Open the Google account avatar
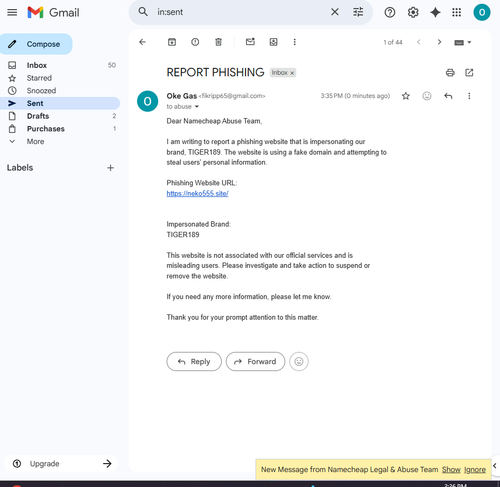 click(482, 13)
